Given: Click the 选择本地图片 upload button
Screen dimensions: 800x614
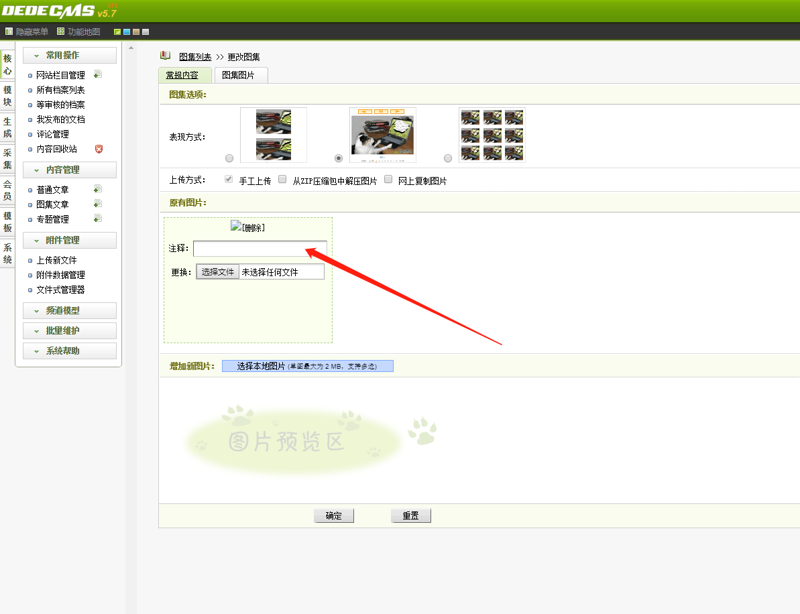Looking at the screenshot, I should click(x=307, y=367).
